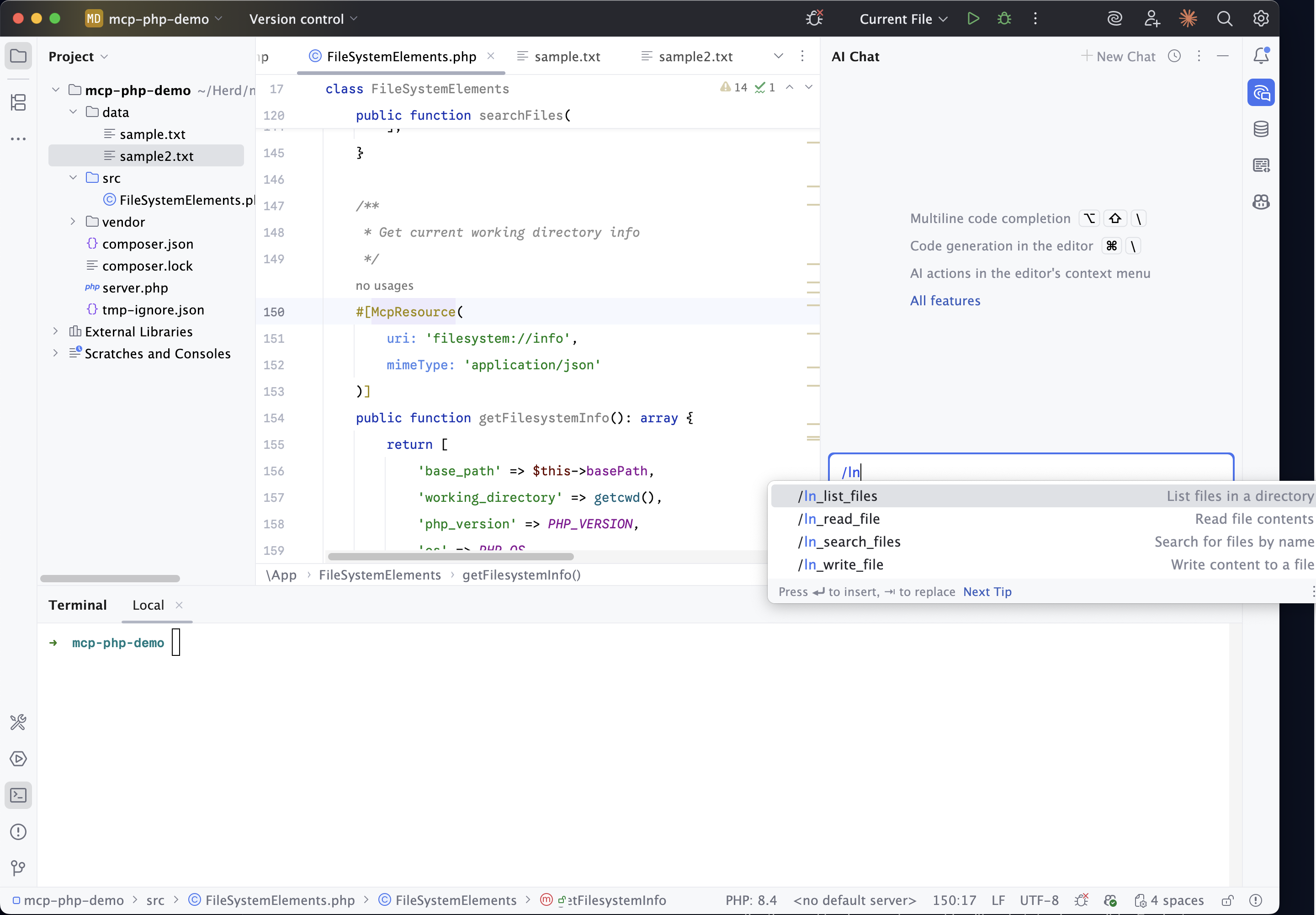Select /ln_list_files completion entry

(x=1043, y=496)
